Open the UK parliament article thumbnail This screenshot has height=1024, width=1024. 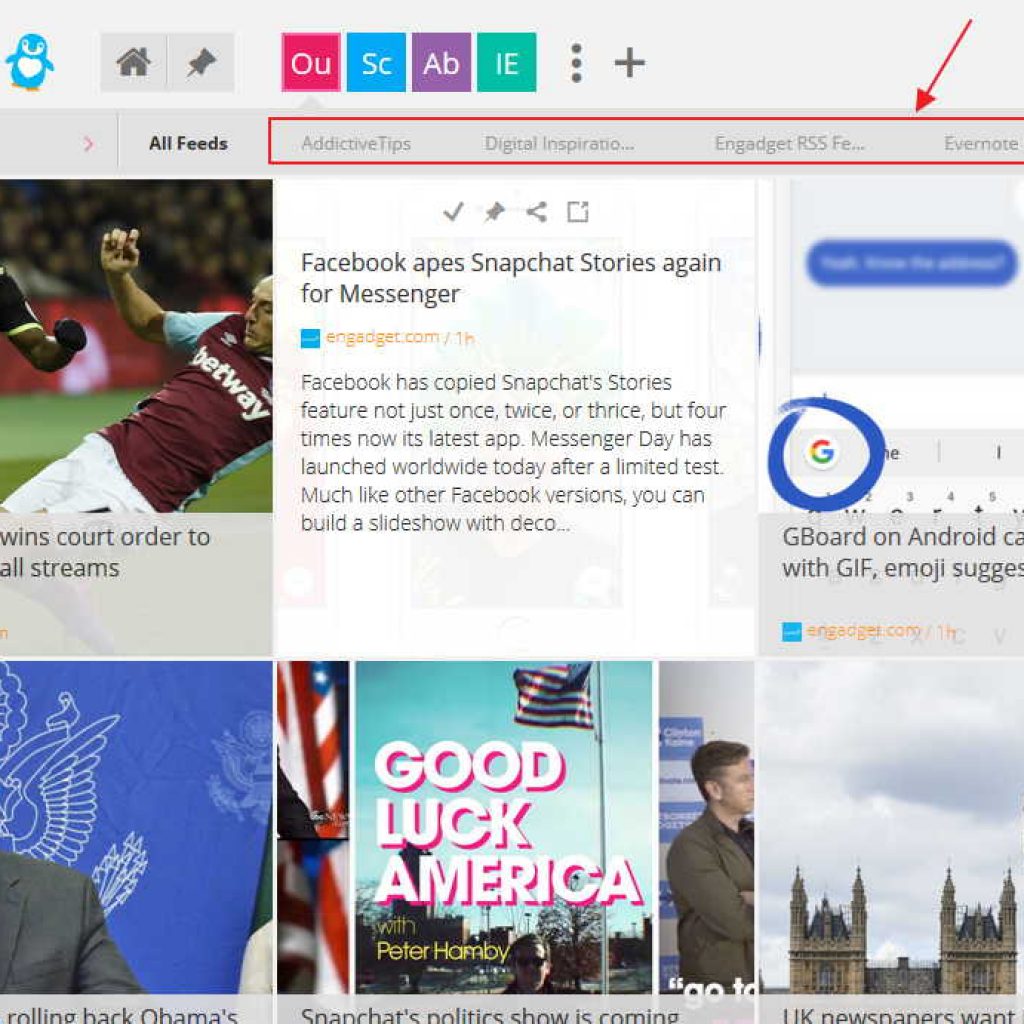[x=891, y=827]
